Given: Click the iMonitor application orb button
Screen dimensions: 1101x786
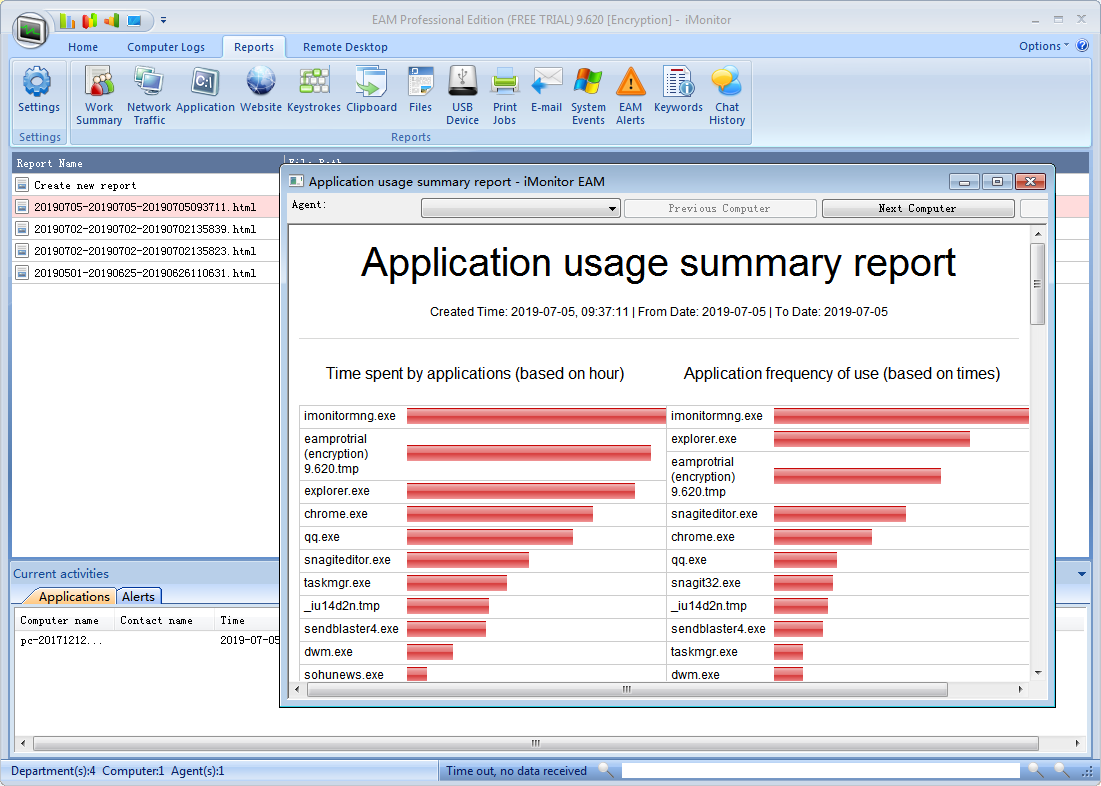Looking at the screenshot, I should [31, 30].
